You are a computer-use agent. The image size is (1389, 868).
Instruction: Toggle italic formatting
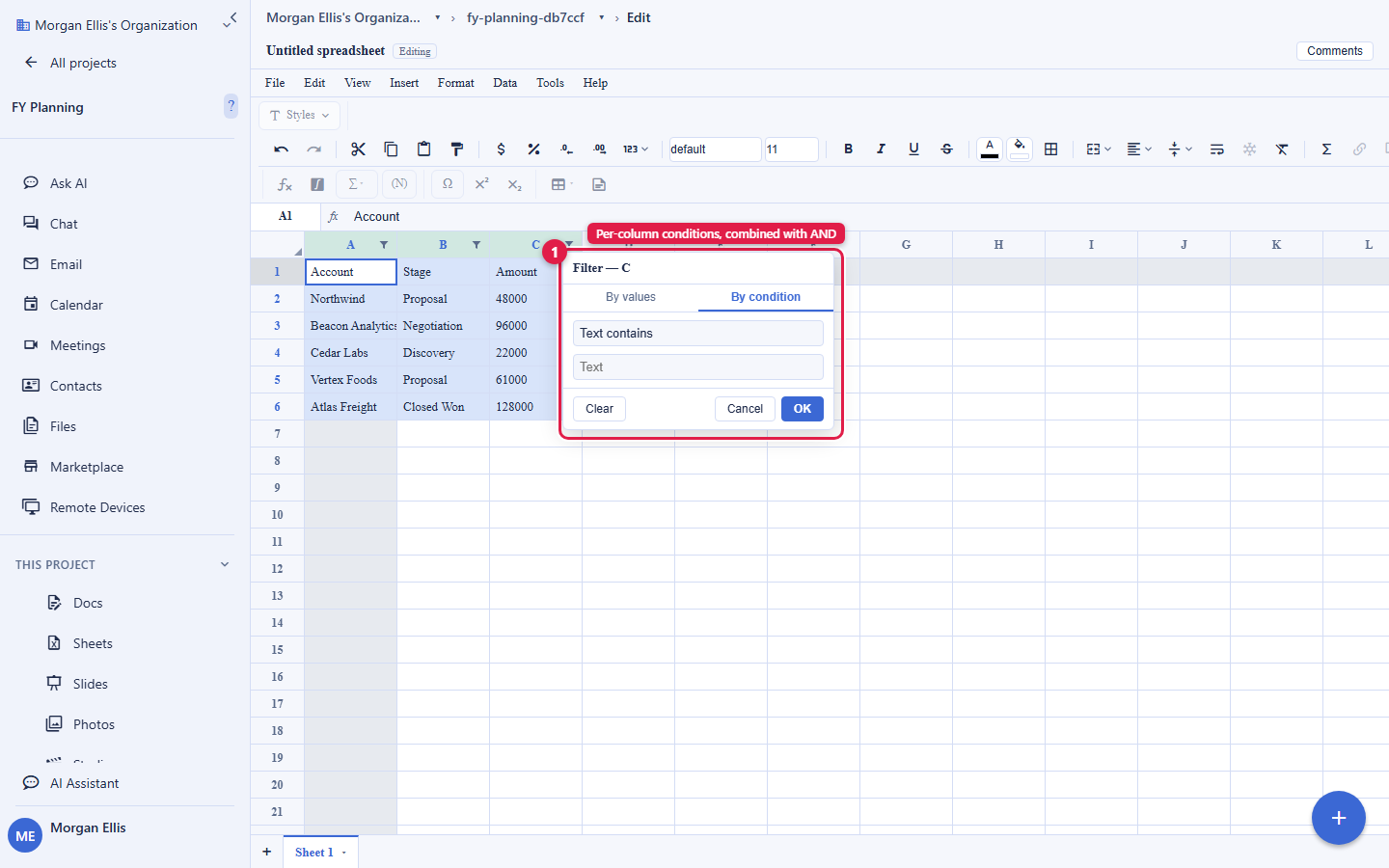(x=881, y=149)
